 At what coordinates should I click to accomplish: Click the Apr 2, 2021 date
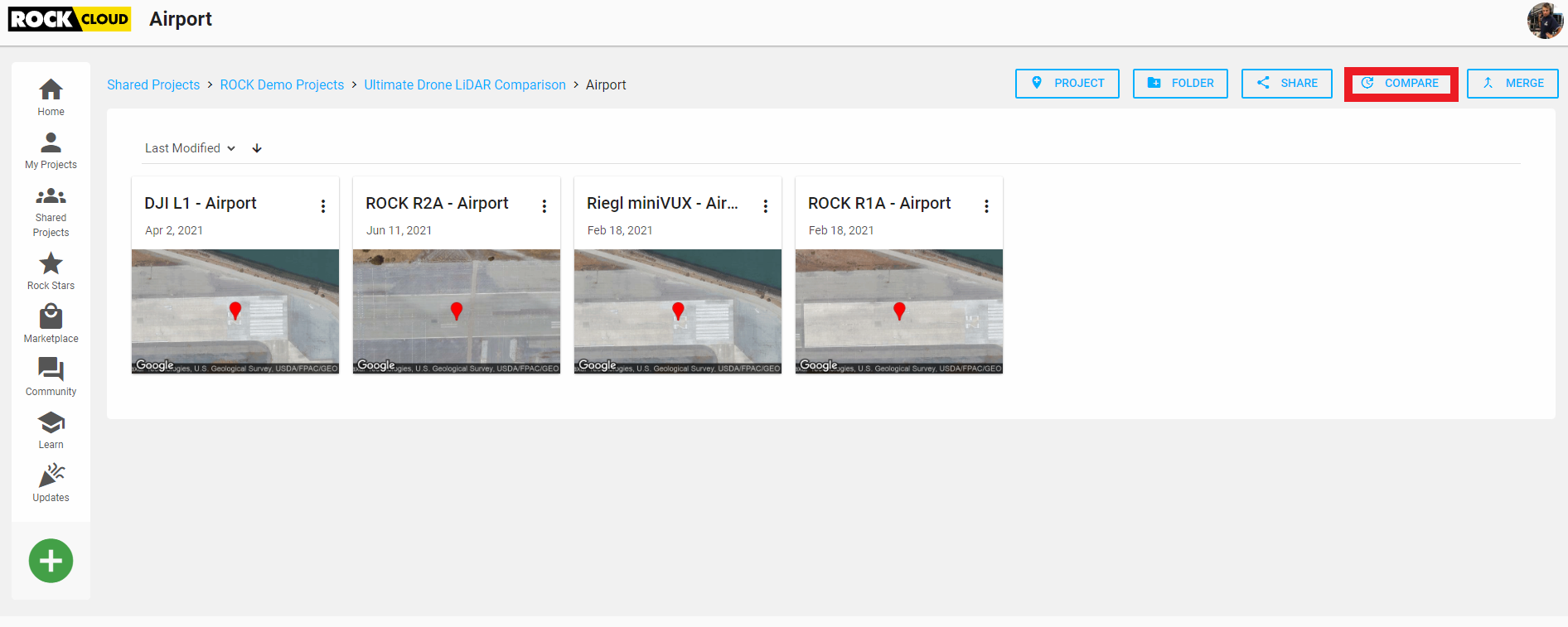pos(174,230)
